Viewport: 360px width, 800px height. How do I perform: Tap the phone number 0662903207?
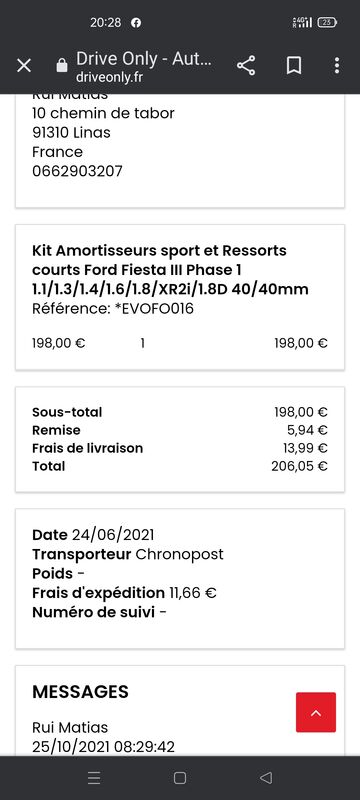78,171
